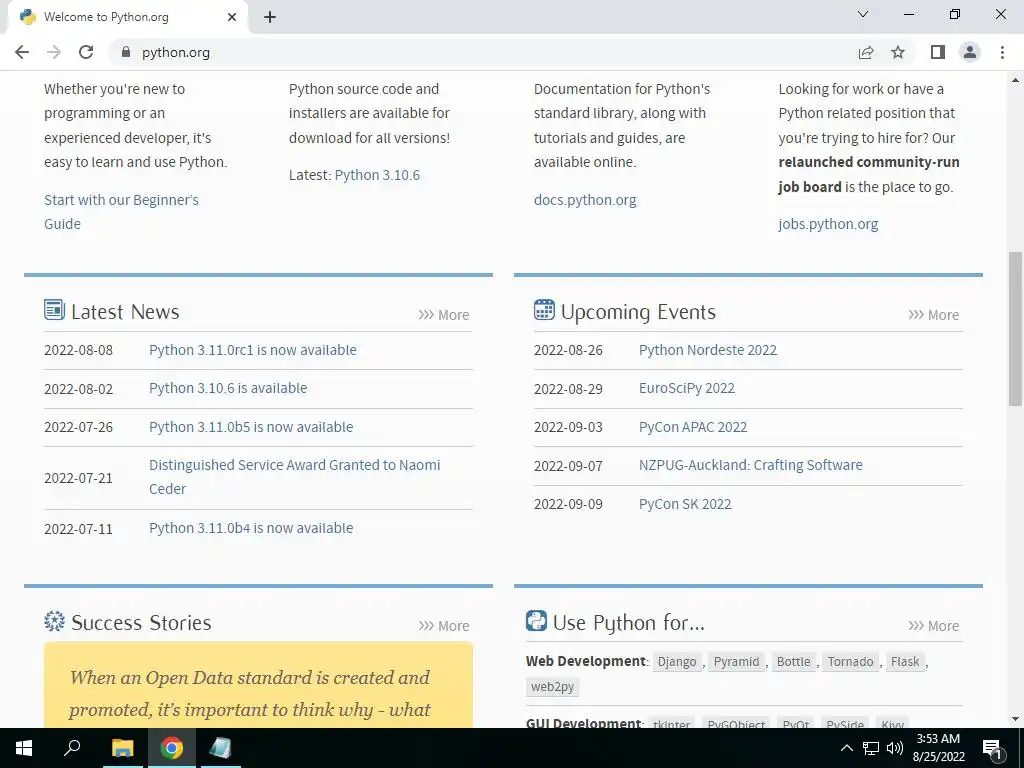Click the Welcome to Python.org tab
Image resolution: width=1024 pixels, height=768 pixels.
pos(127,17)
